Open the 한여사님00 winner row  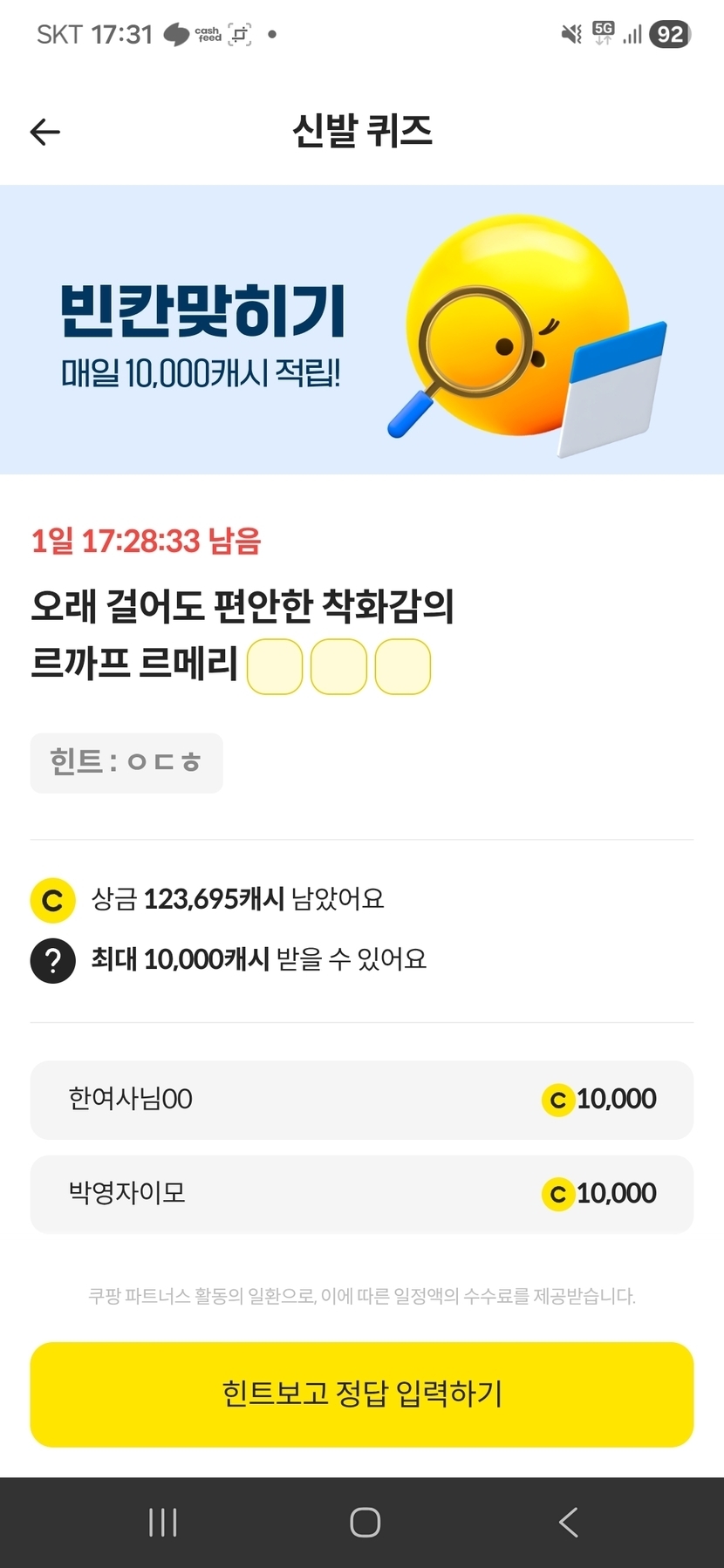coord(362,1100)
